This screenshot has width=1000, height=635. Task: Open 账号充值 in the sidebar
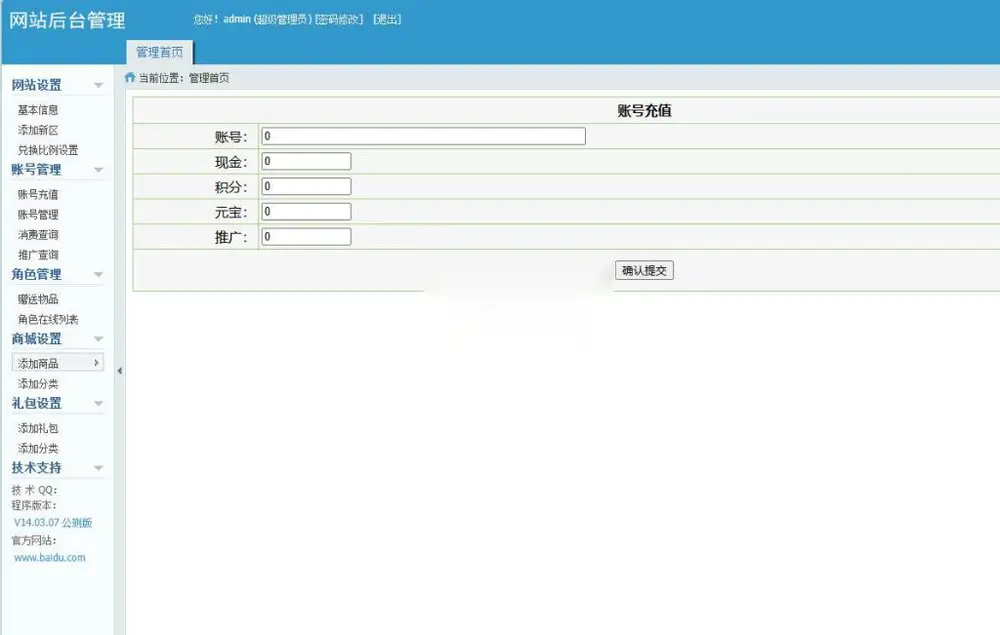tap(38, 194)
